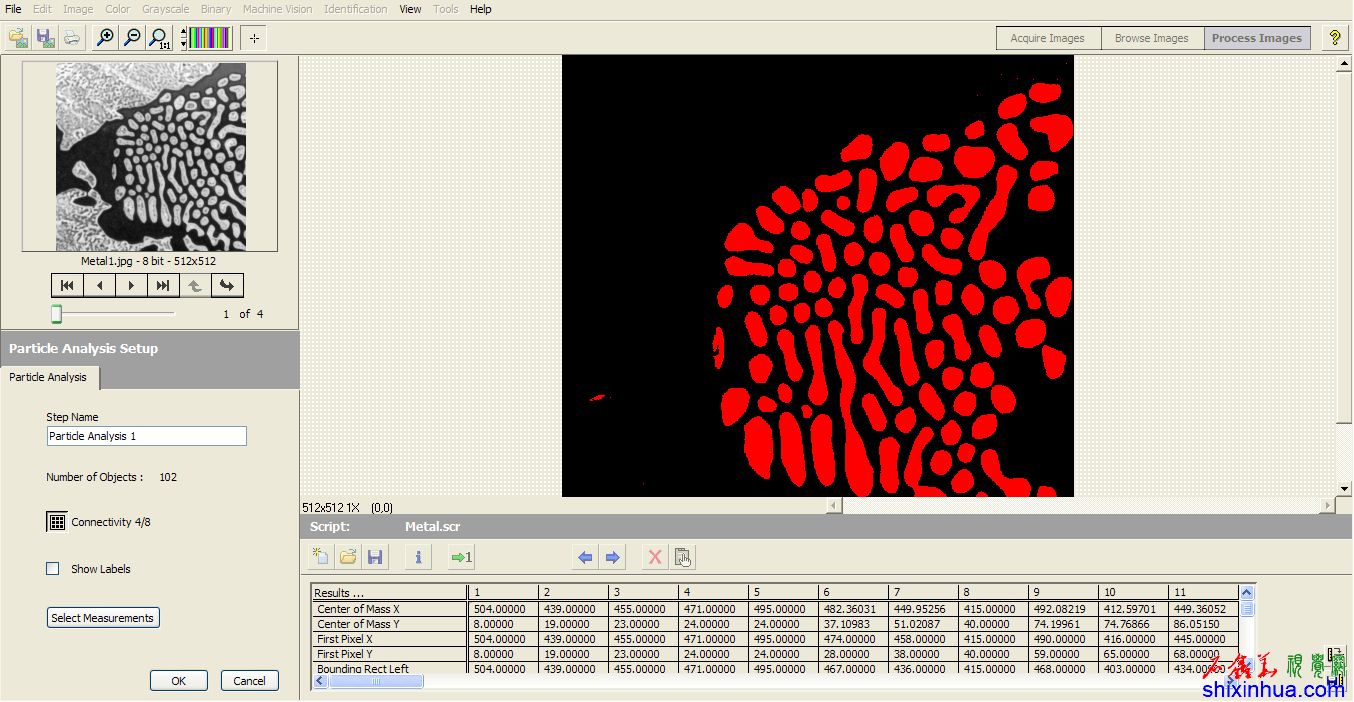Toggle the Connectivity 4/8 grid button
1354x702 pixels.
pyautogui.click(x=57, y=522)
